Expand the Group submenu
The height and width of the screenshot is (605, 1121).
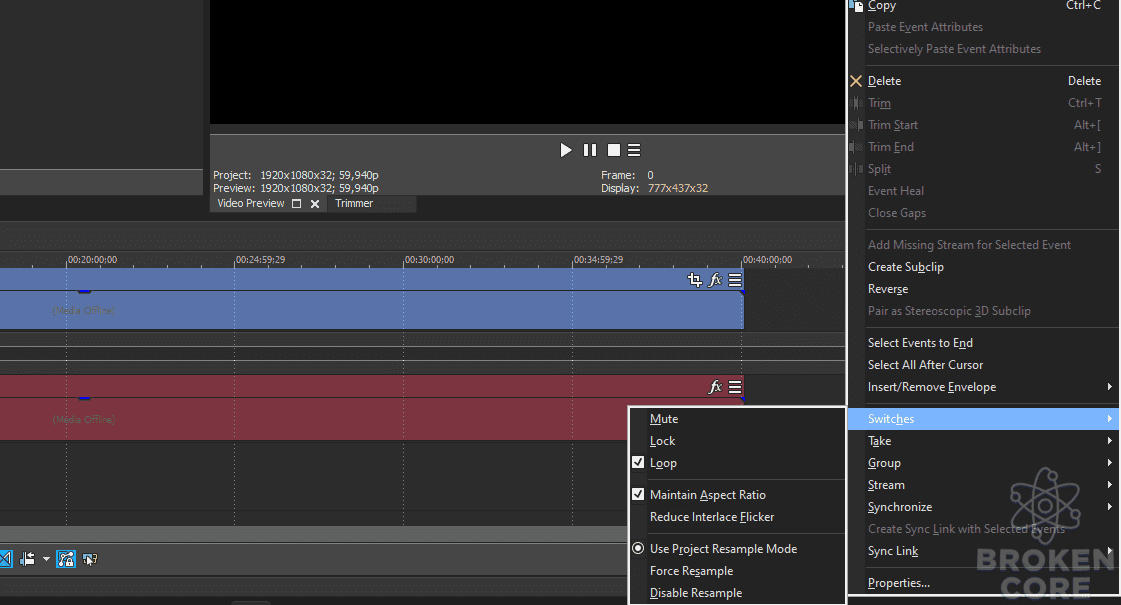click(x=983, y=463)
